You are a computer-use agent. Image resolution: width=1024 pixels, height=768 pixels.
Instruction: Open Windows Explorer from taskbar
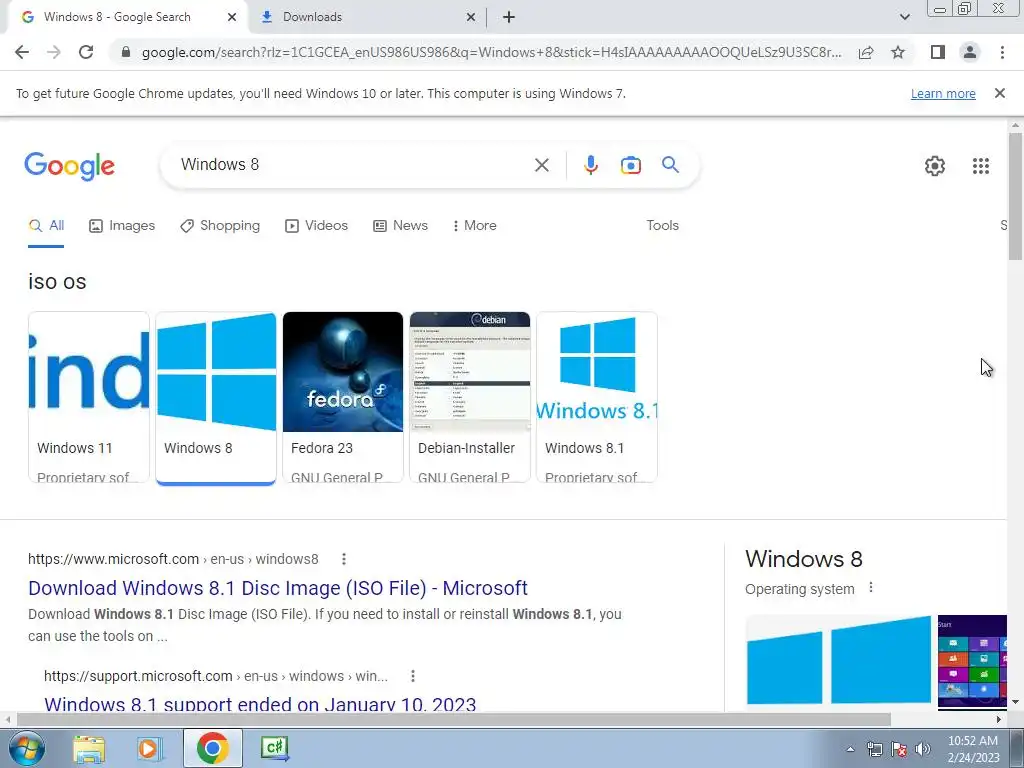[x=89, y=748]
